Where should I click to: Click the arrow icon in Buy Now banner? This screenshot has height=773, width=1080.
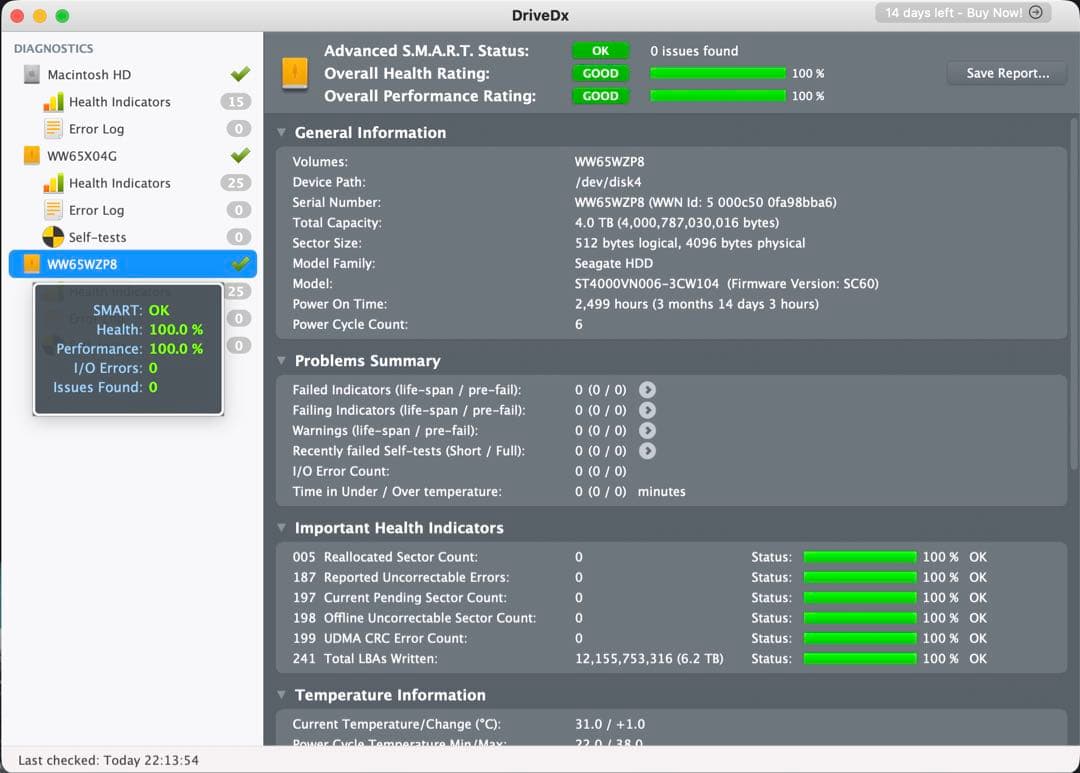[x=1035, y=12]
